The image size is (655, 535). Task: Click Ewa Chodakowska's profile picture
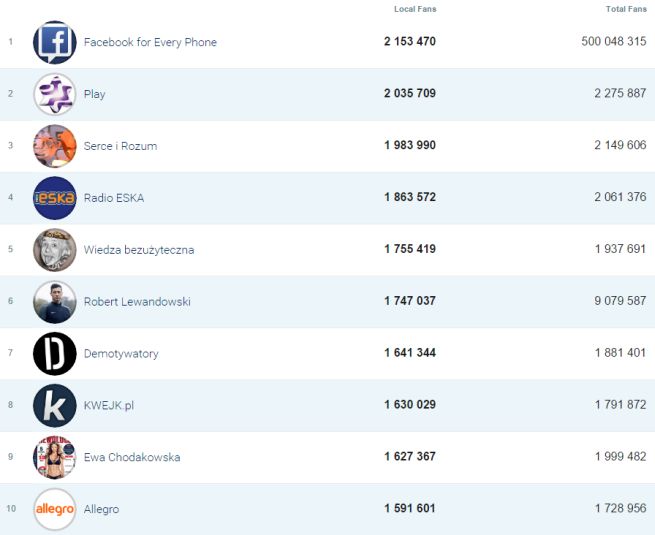[x=54, y=458]
